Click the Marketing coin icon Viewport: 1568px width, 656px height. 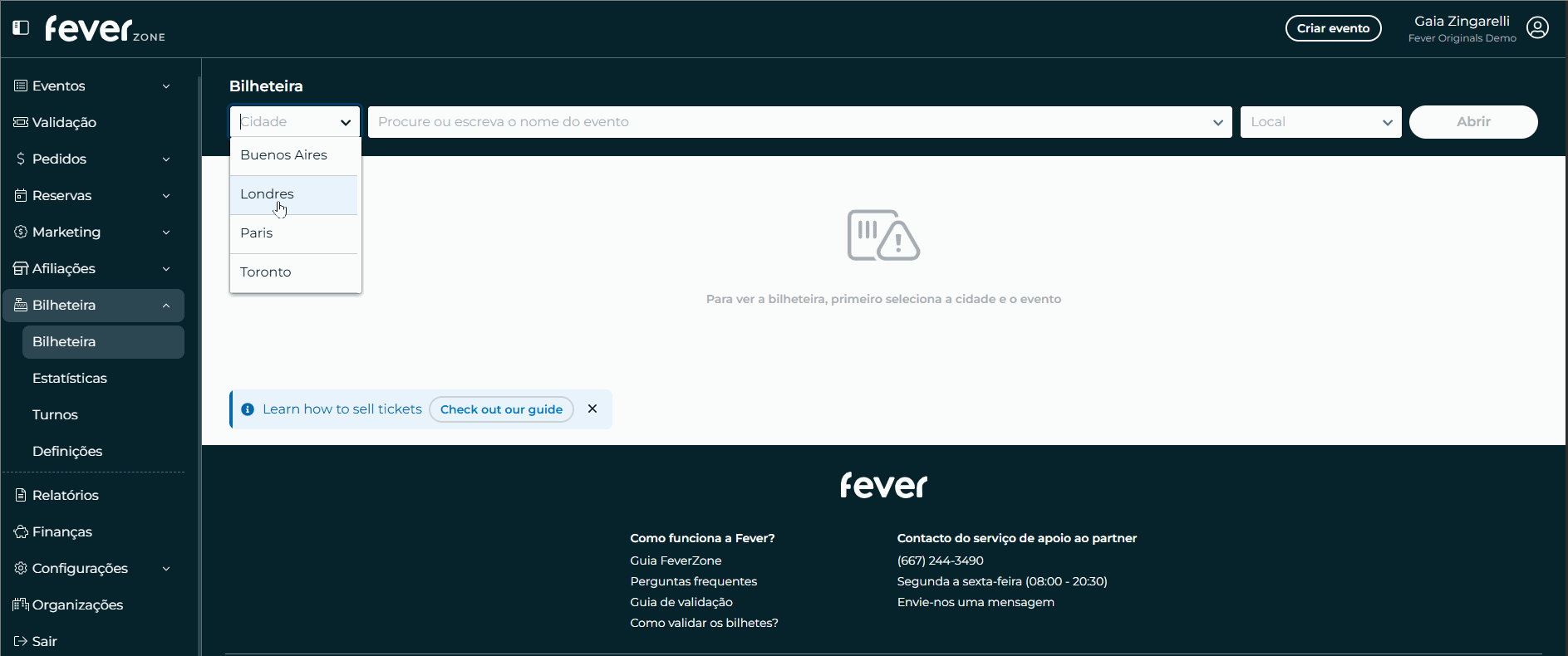point(21,232)
